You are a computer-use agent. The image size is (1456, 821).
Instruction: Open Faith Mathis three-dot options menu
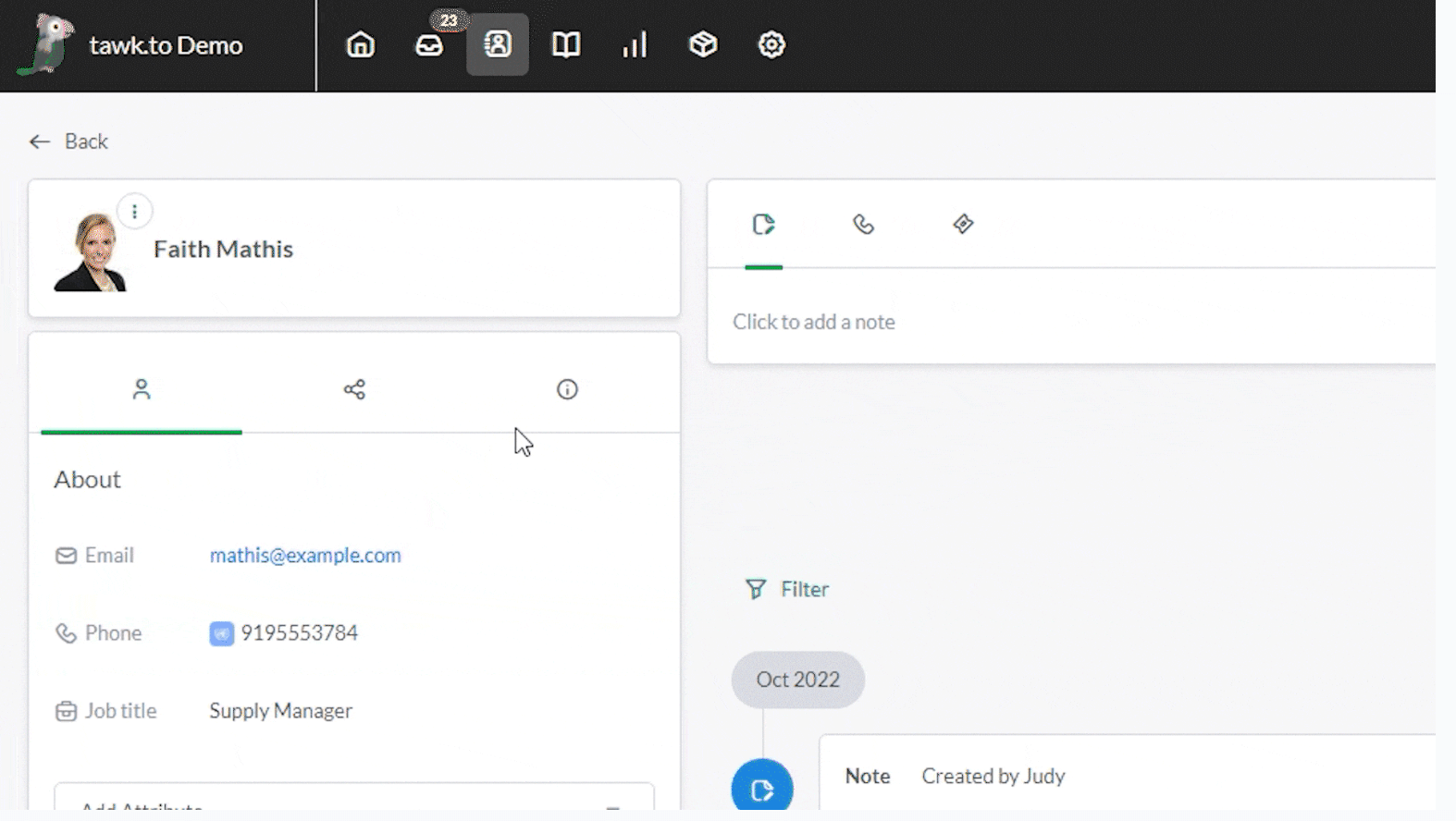(x=135, y=212)
